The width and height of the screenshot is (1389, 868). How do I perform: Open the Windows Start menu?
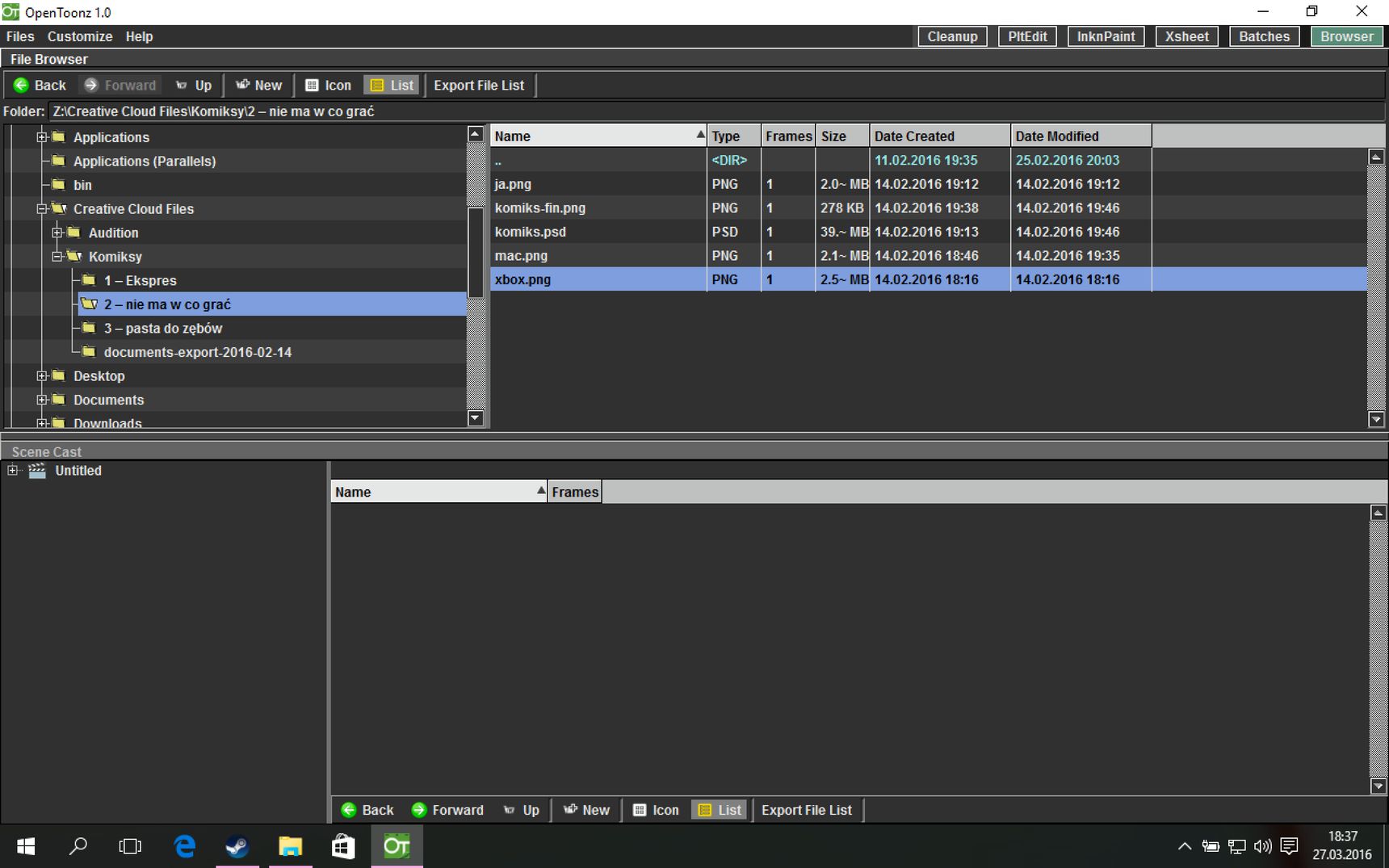[x=26, y=846]
